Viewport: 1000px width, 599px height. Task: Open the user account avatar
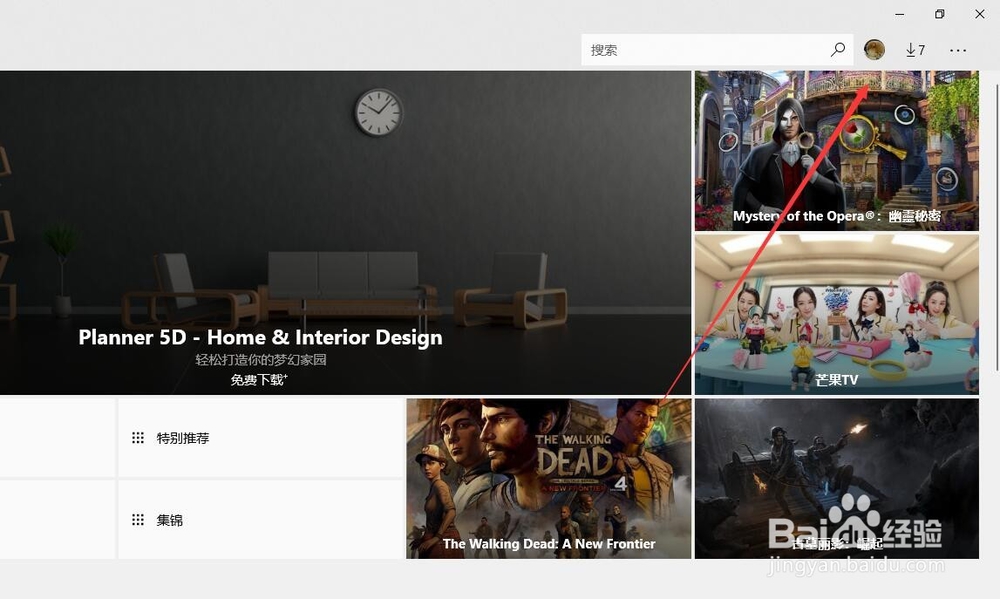pos(874,50)
